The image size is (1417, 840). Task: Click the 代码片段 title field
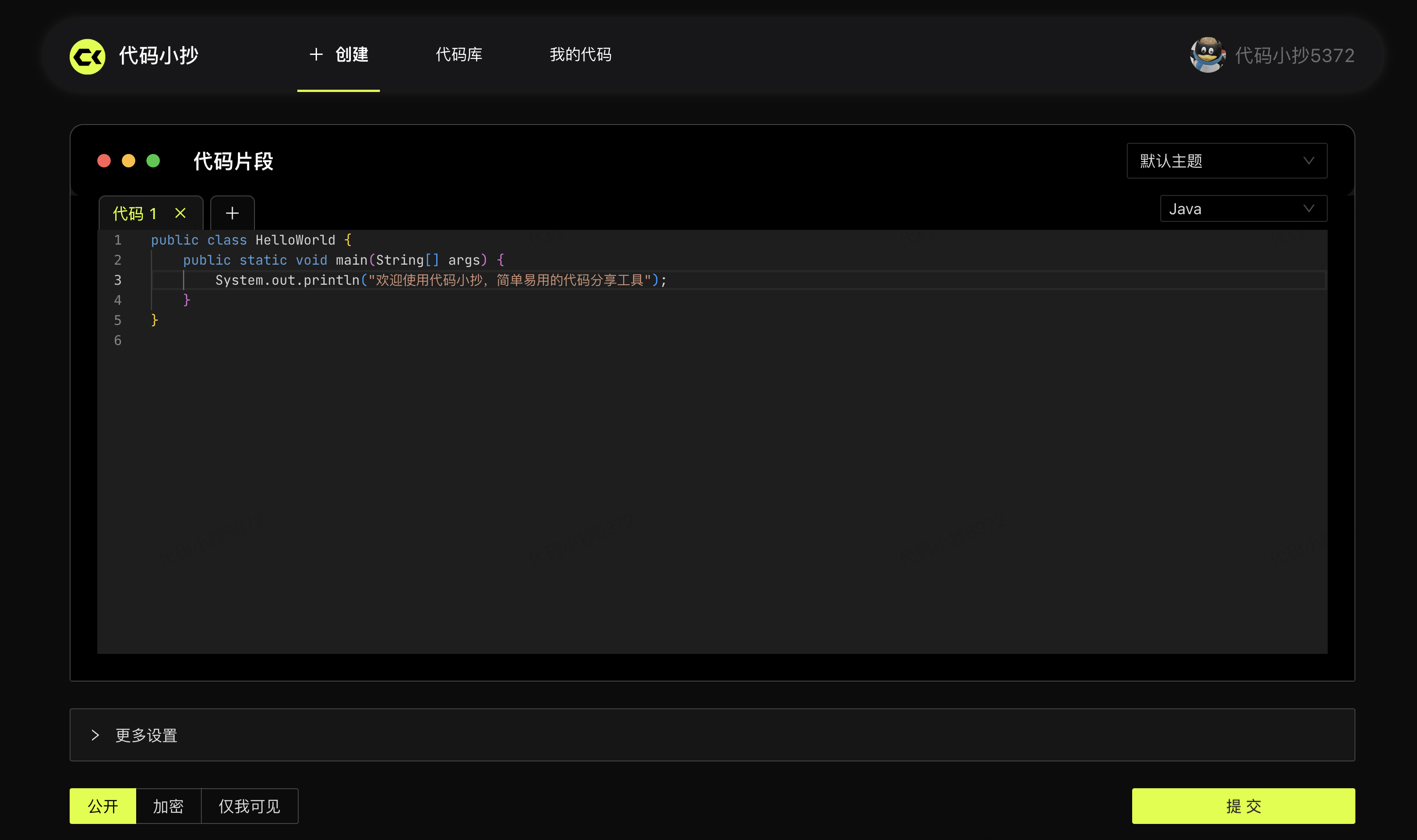233,161
